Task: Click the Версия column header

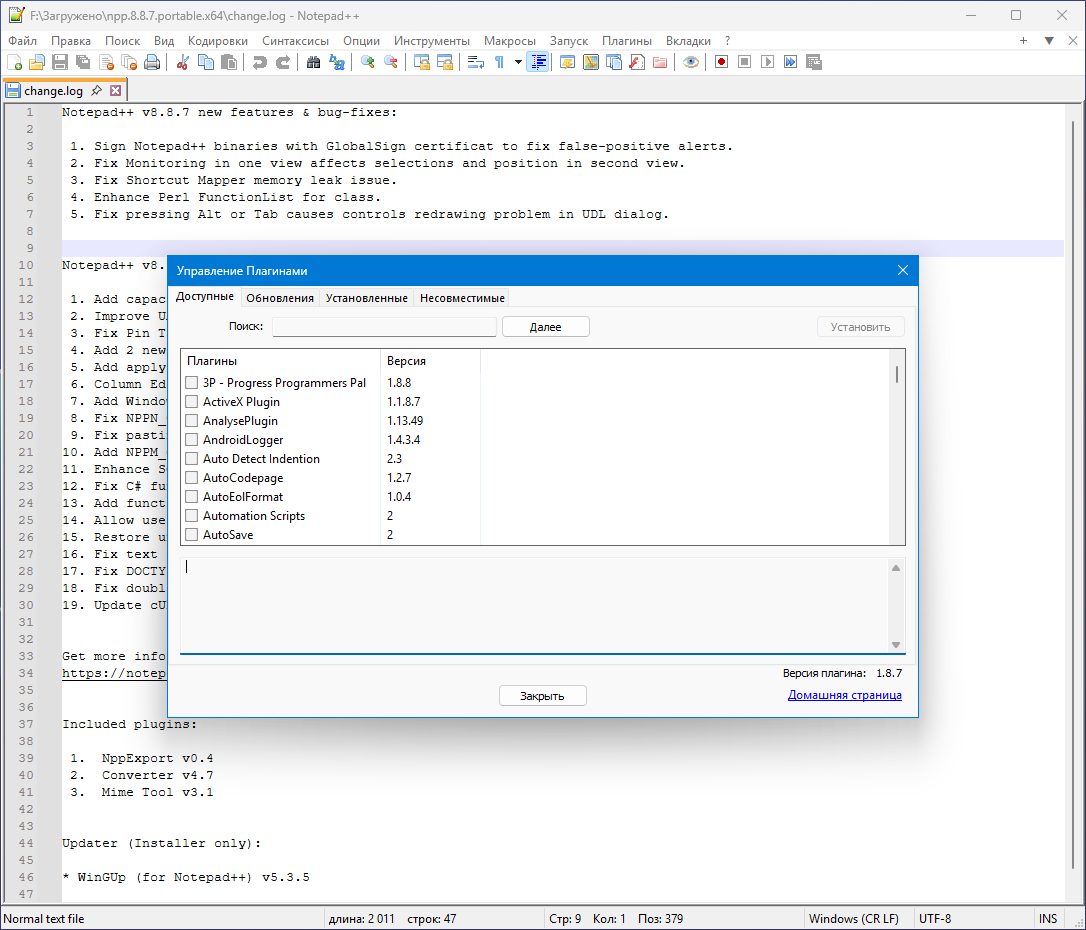Action: pos(406,361)
